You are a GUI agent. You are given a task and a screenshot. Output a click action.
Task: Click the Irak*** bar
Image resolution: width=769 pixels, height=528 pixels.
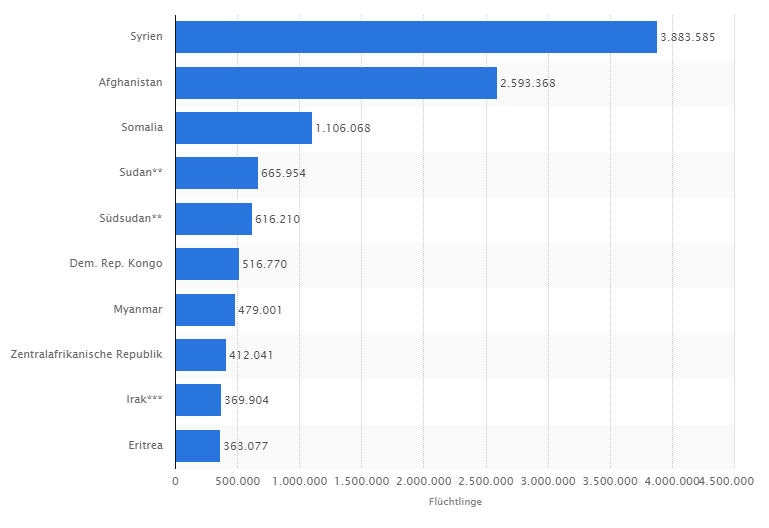[x=199, y=400]
